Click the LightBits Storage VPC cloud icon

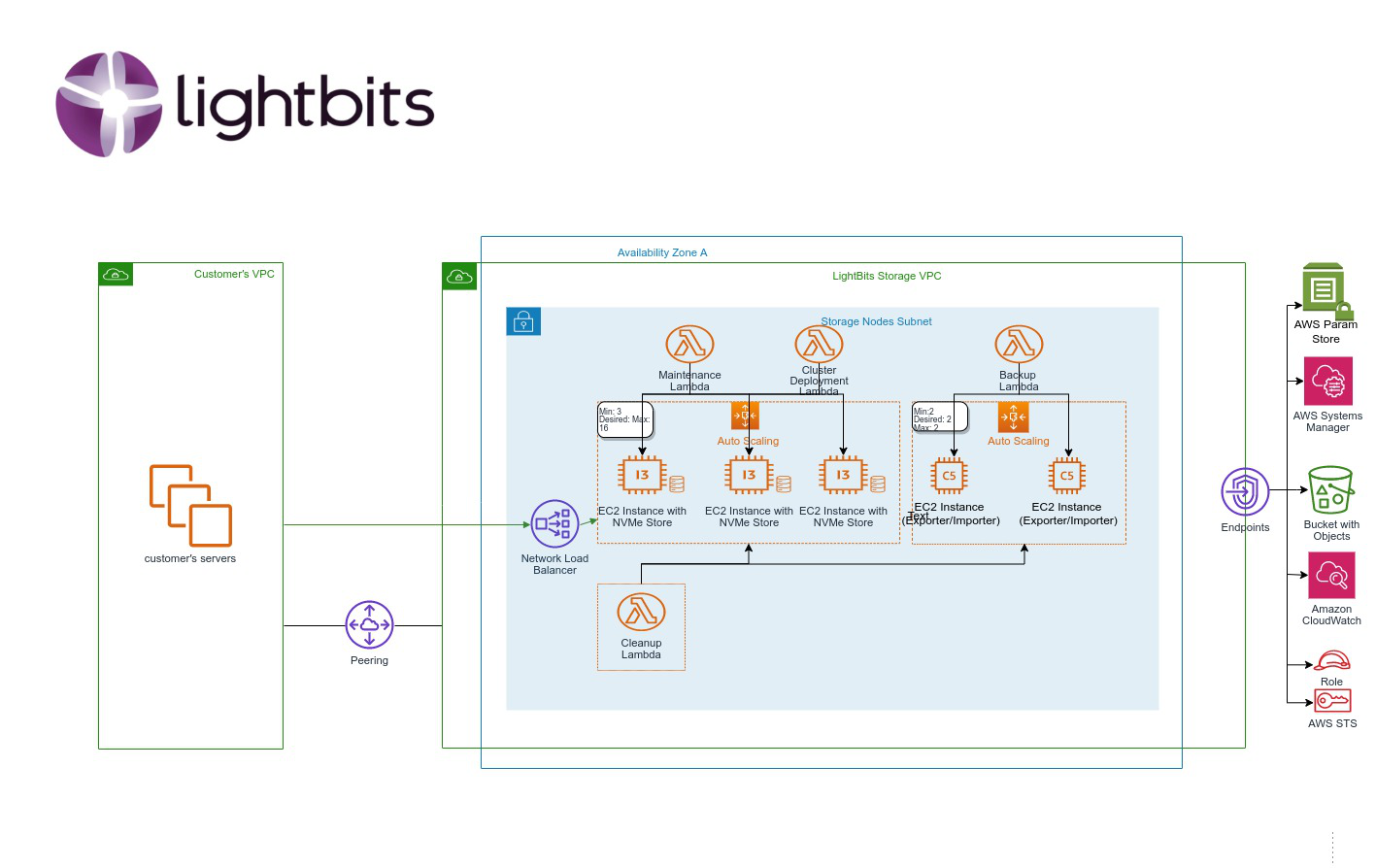point(459,277)
